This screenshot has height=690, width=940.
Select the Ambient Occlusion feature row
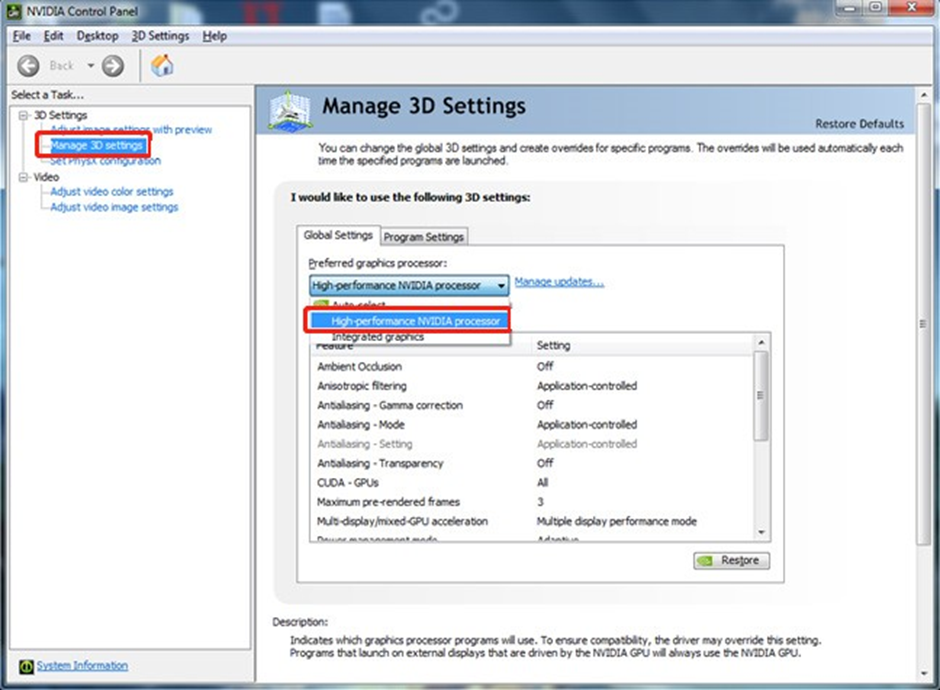(359, 367)
